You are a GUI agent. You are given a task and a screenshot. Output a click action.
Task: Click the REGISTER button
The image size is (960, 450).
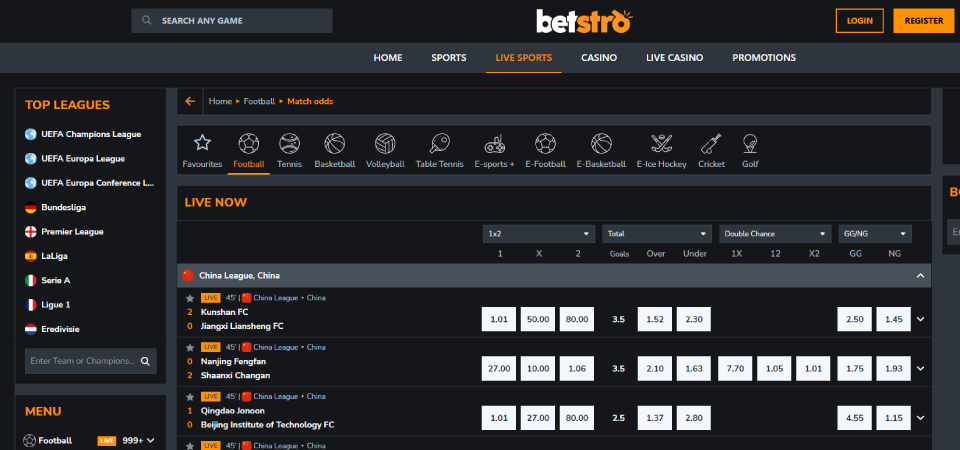coord(924,21)
